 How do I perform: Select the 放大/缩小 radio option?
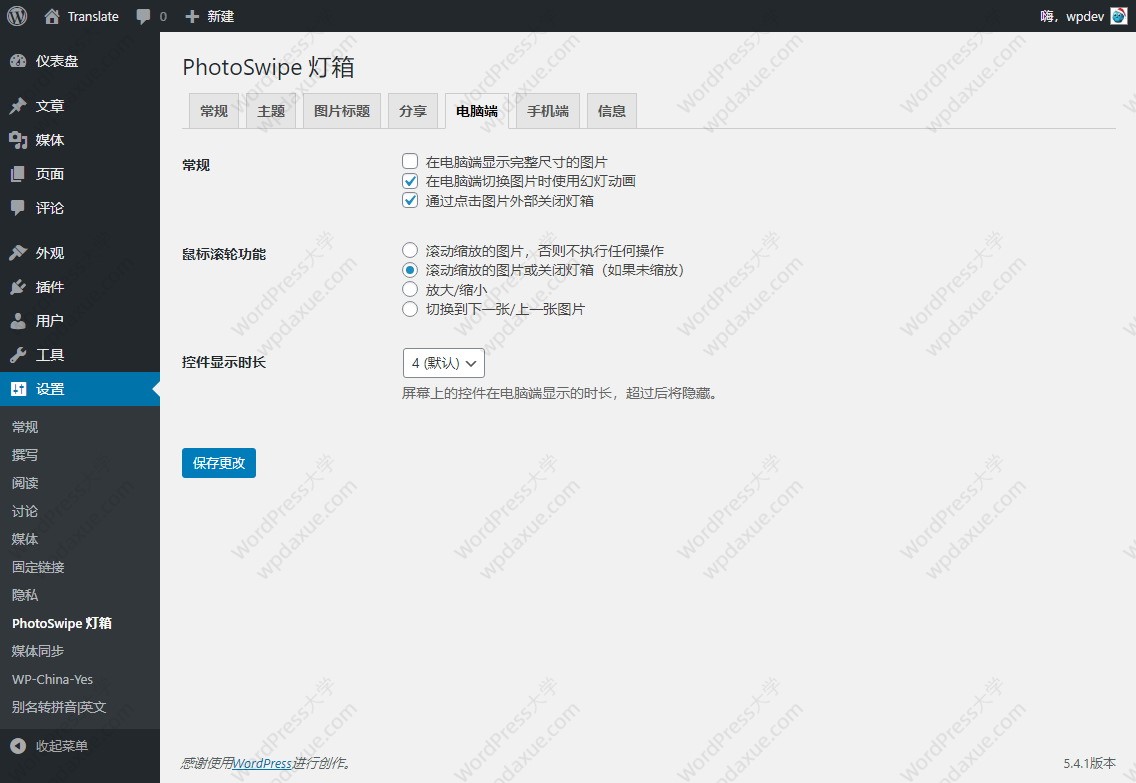click(410, 289)
